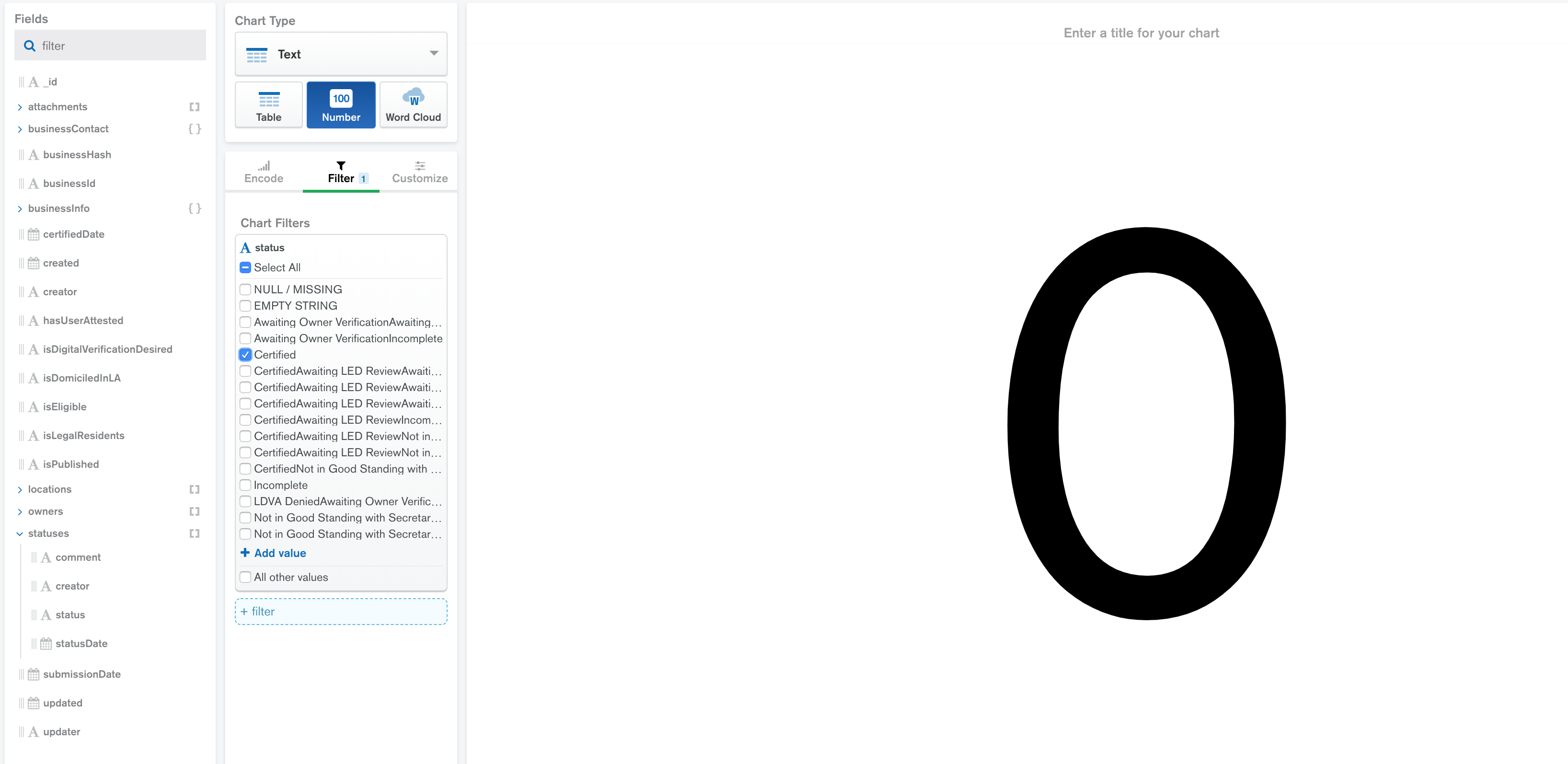Image resolution: width=1568 pixels, height=764 pixels.
Task: Toggle the Select All checkbox
Action: pyautogui.click(x=245, y=268)
